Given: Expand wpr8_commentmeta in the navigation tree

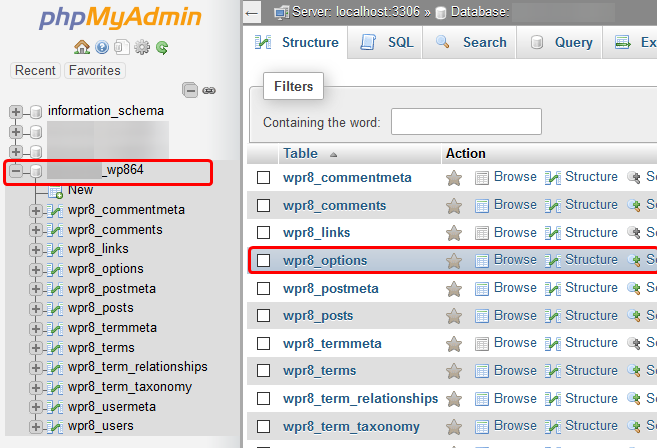Looking at the screenshot, I should pyautogui.click(x=36, y=210).
